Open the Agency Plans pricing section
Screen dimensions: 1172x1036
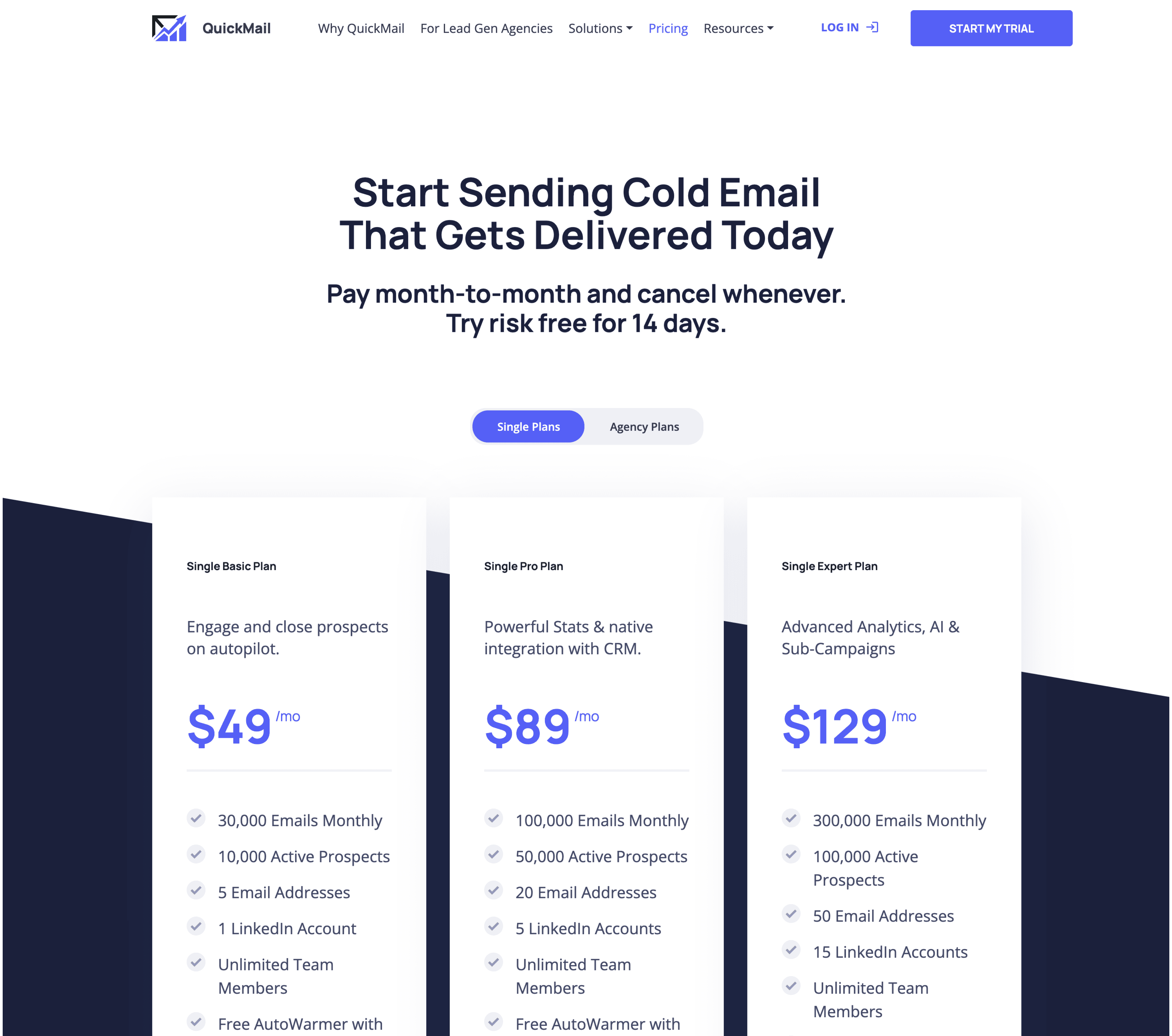(644, 426)
